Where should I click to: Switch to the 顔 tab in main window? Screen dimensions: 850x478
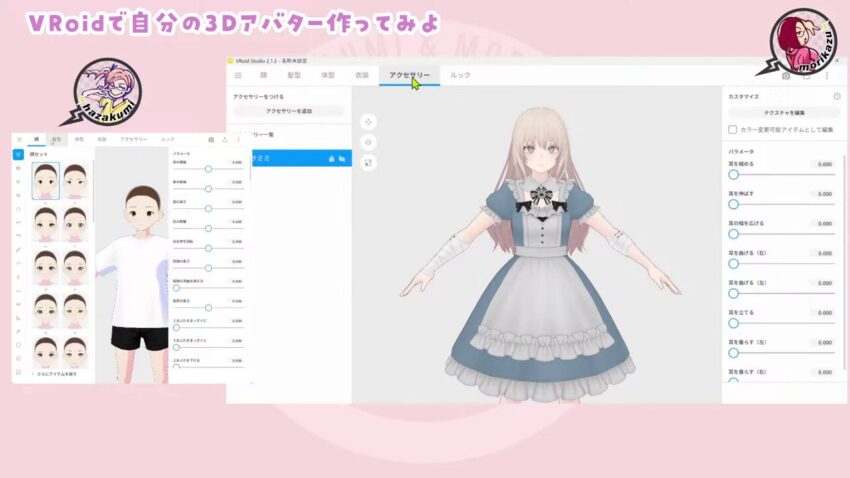pyautogui.click(x=263, y=75)
